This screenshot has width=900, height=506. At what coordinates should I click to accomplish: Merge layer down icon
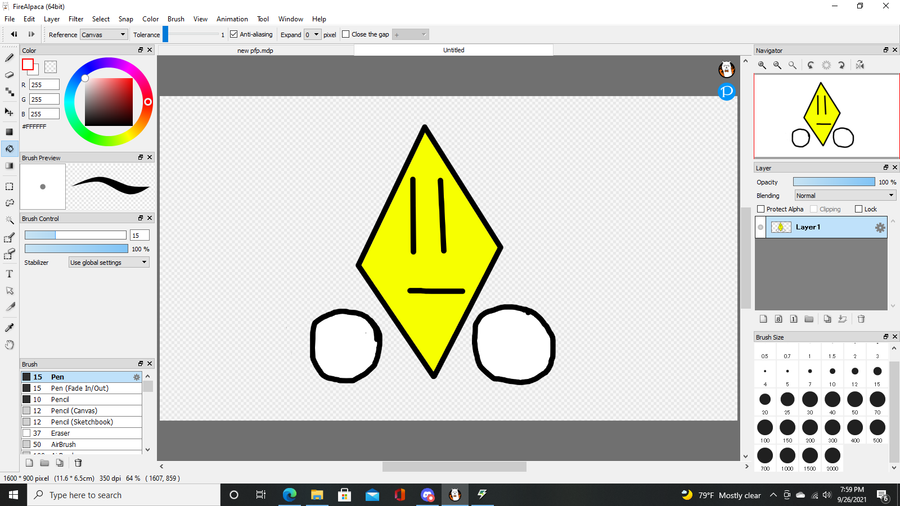click(843, 319)
